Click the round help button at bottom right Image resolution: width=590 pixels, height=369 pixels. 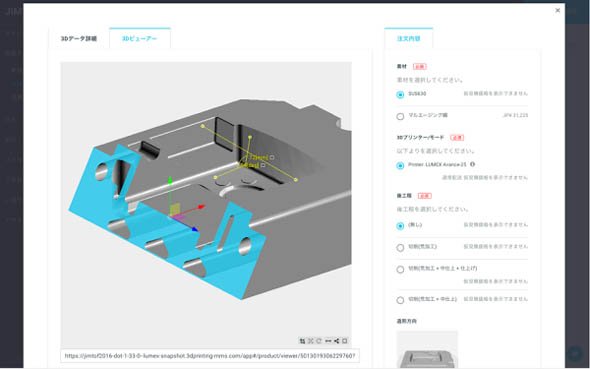(x=575, y=354)
